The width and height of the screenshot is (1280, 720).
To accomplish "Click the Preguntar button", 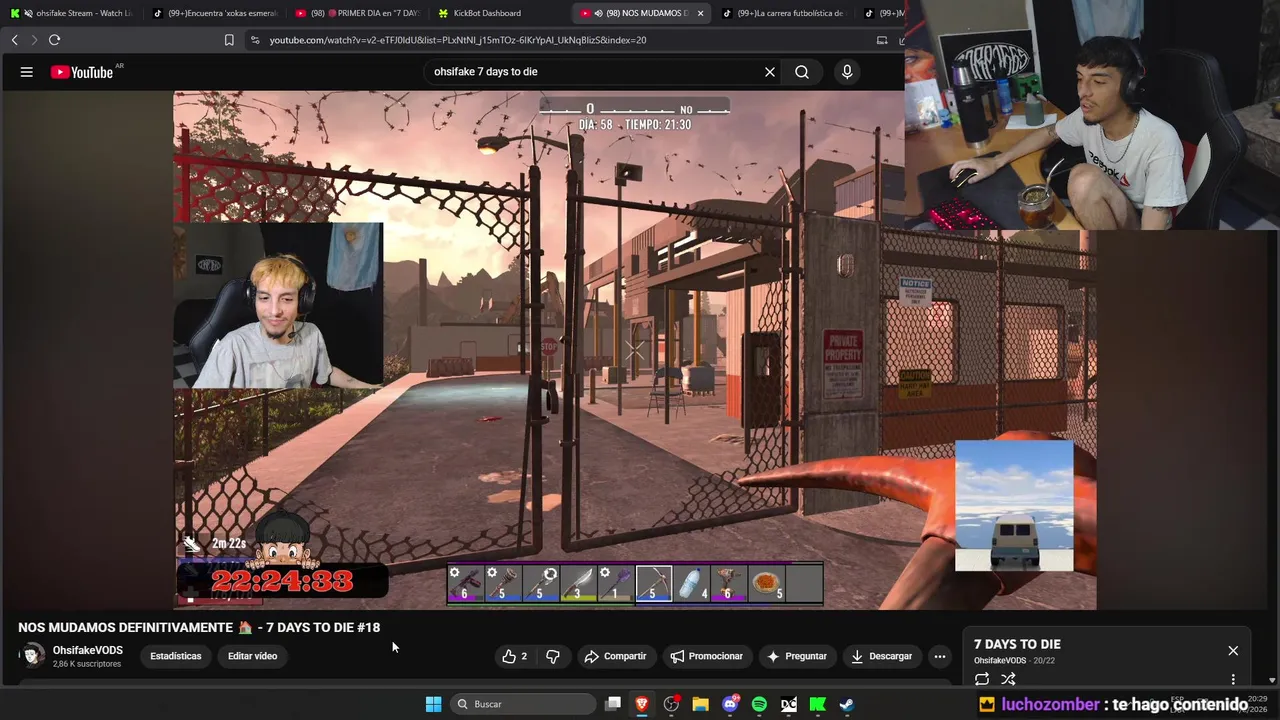I will (797, 656).
